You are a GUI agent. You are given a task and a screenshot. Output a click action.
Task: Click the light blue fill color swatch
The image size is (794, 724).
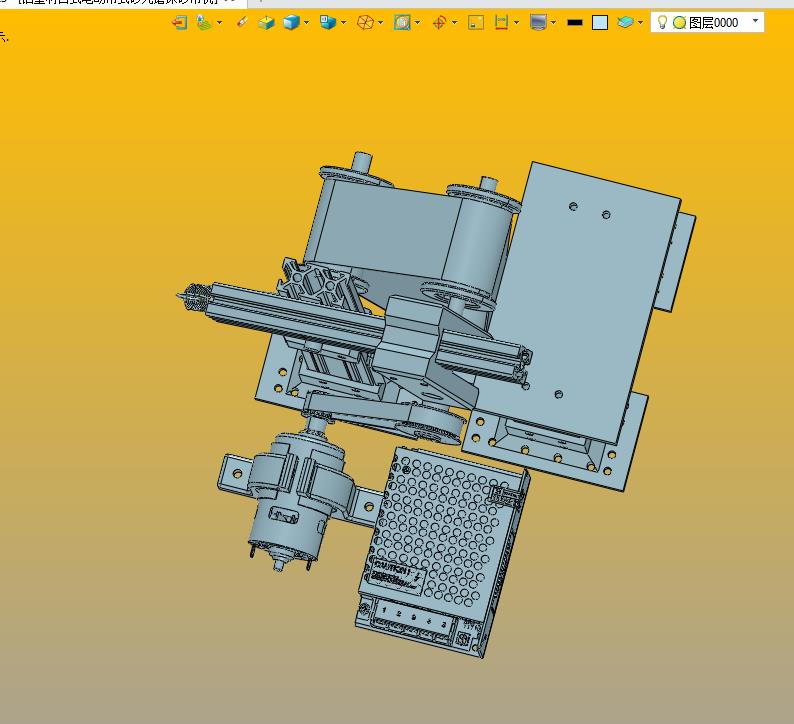[600, 23]
